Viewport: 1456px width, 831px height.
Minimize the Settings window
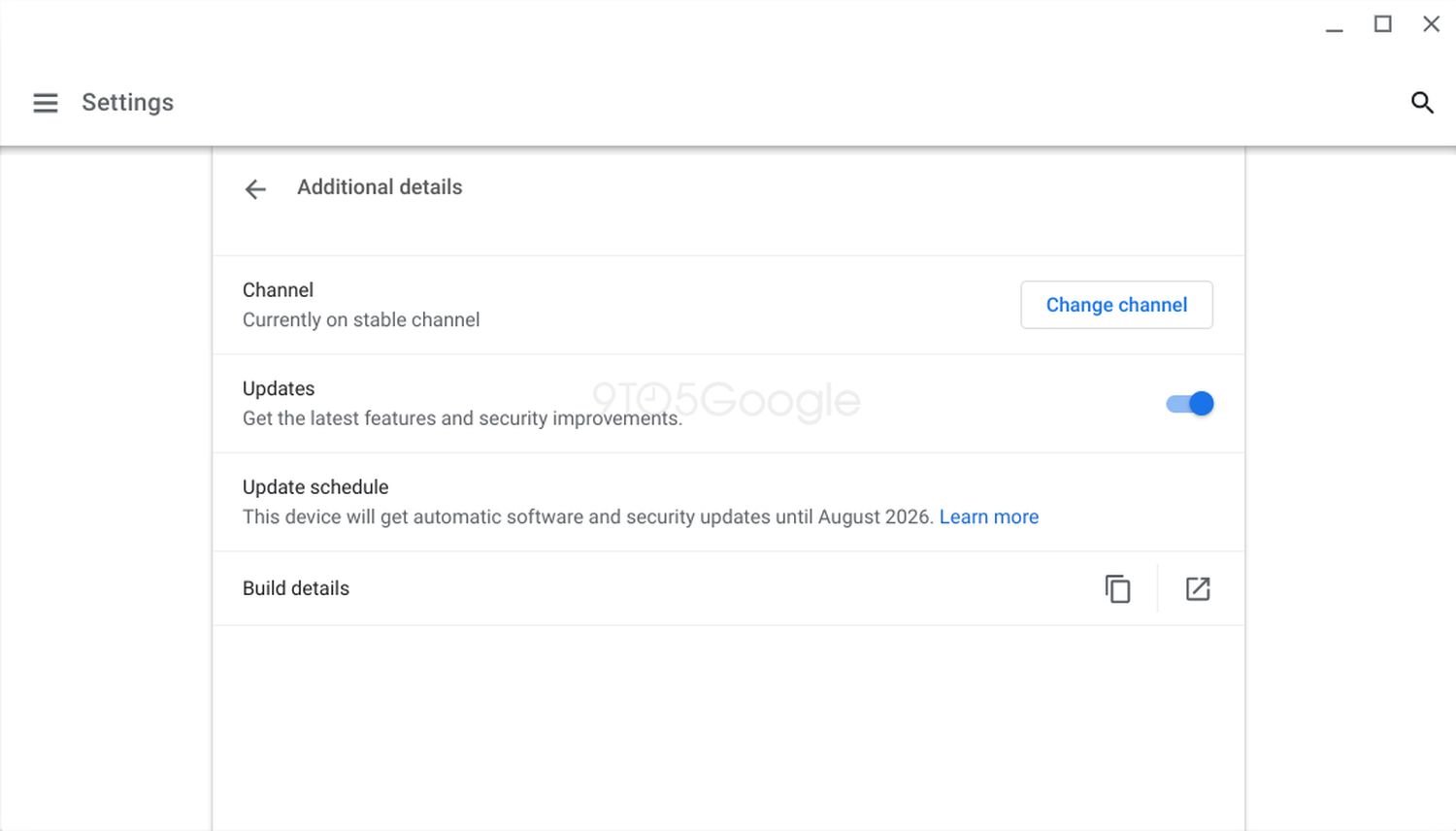point(1335,26)
